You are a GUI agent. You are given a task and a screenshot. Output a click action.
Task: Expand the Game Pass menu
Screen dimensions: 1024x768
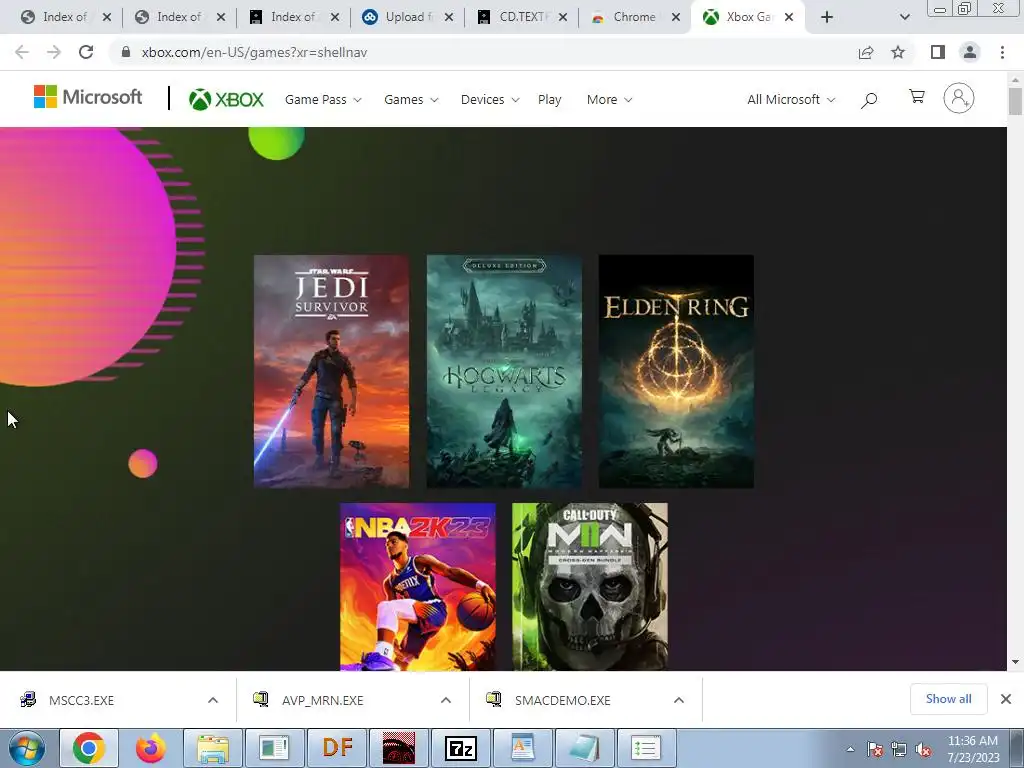click(x=323, y=100)
